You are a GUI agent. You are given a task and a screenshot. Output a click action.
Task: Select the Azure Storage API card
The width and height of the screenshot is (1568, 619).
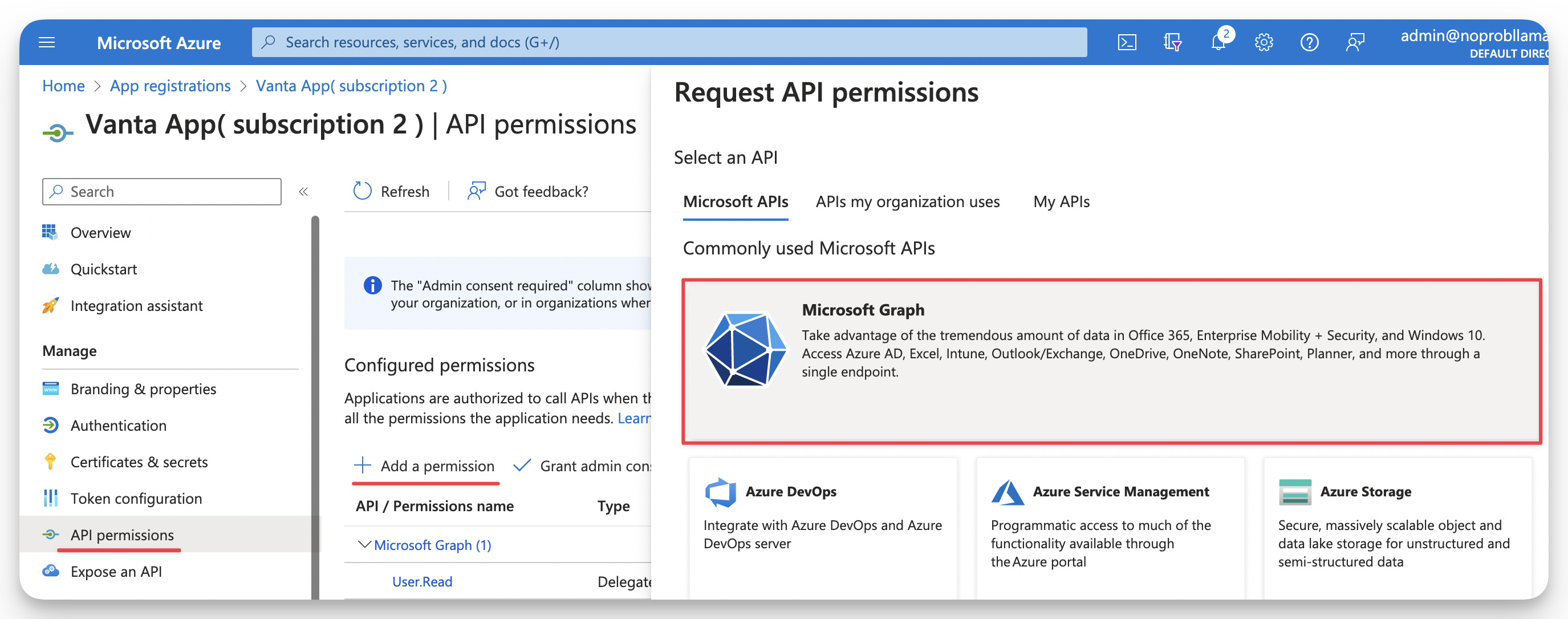tap(1398, 529)
